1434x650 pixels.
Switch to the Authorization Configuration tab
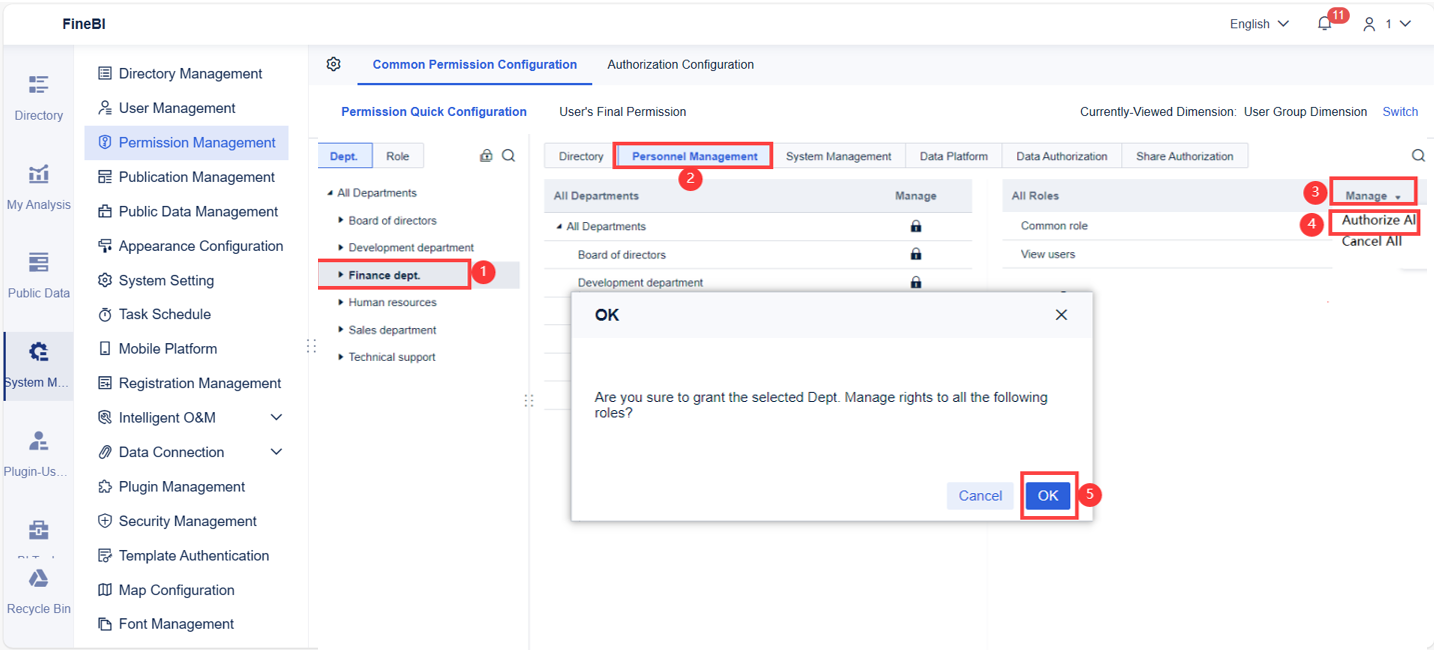680,64
